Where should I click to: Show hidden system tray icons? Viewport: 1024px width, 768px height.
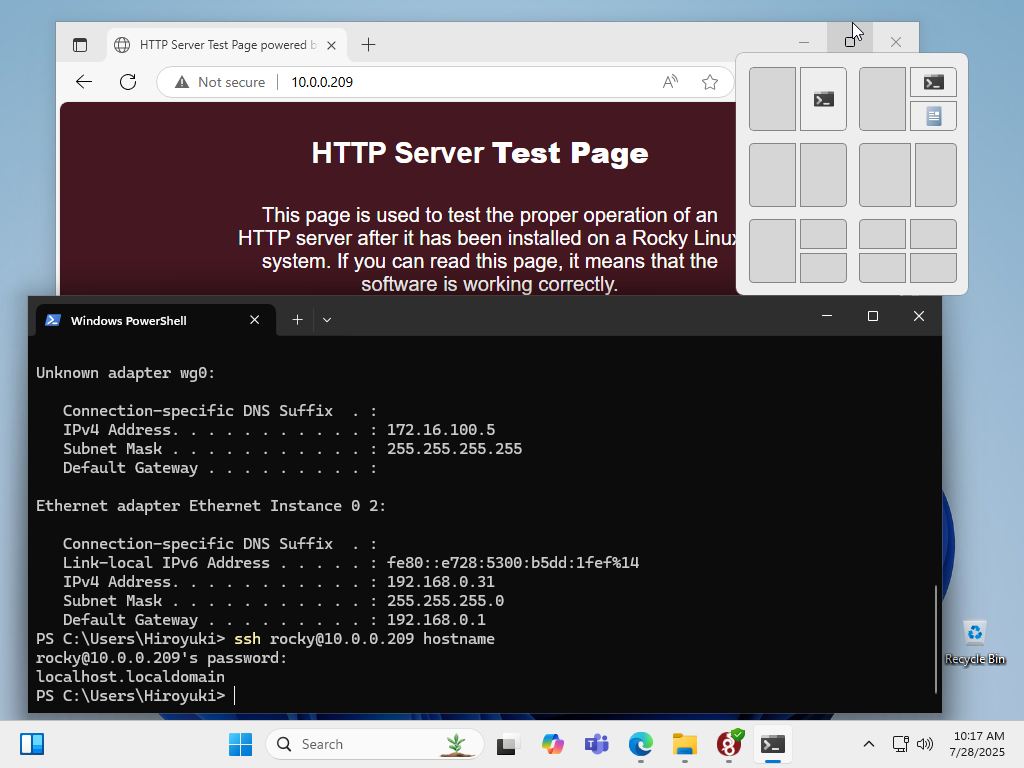coord(869,744)
